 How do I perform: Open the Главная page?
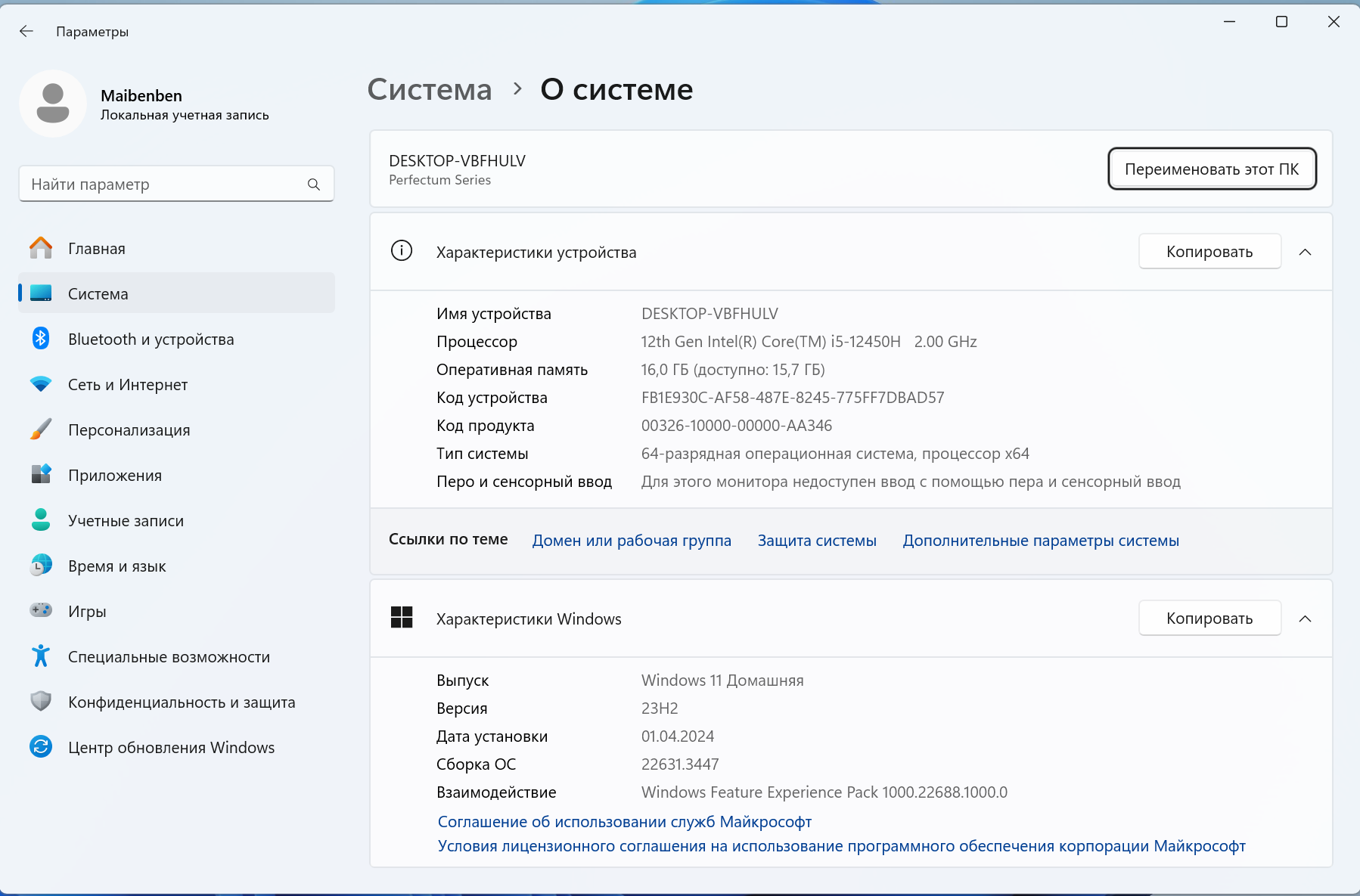176,248
